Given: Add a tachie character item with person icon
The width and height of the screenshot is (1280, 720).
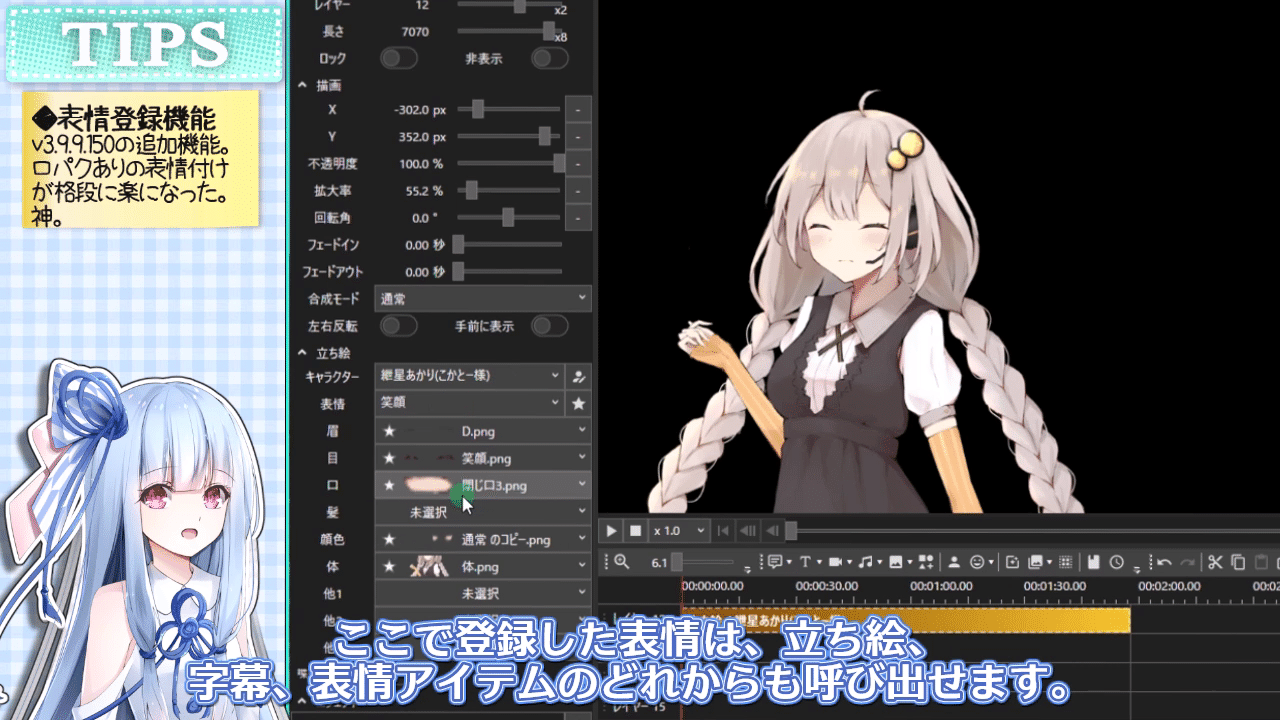Looking at the screenshot, I should pyautogui.click(x=954, y=561).
